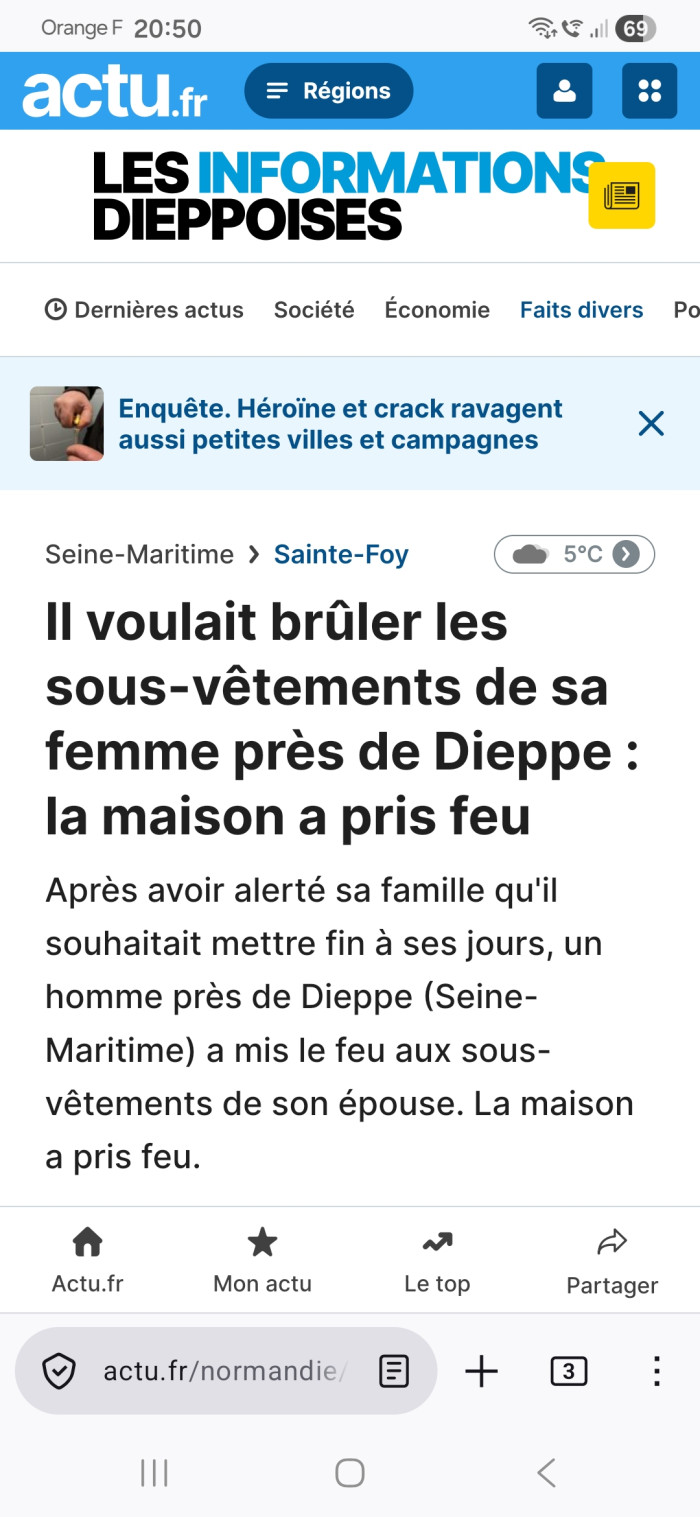The height and width of the screenshot is (1517, 700).
Task: Open the Sainte-Foy breadcrumb link
Action: (x=341, y=554)
